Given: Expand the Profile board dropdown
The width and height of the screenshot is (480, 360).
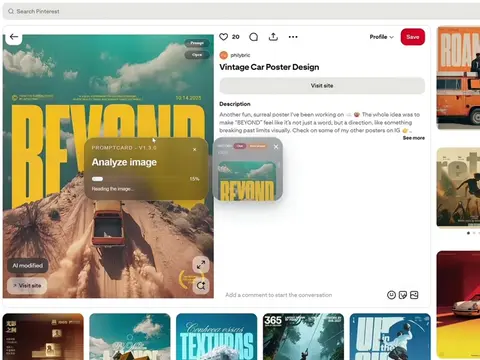Looking at the screenshot, I should pos(382,37).
